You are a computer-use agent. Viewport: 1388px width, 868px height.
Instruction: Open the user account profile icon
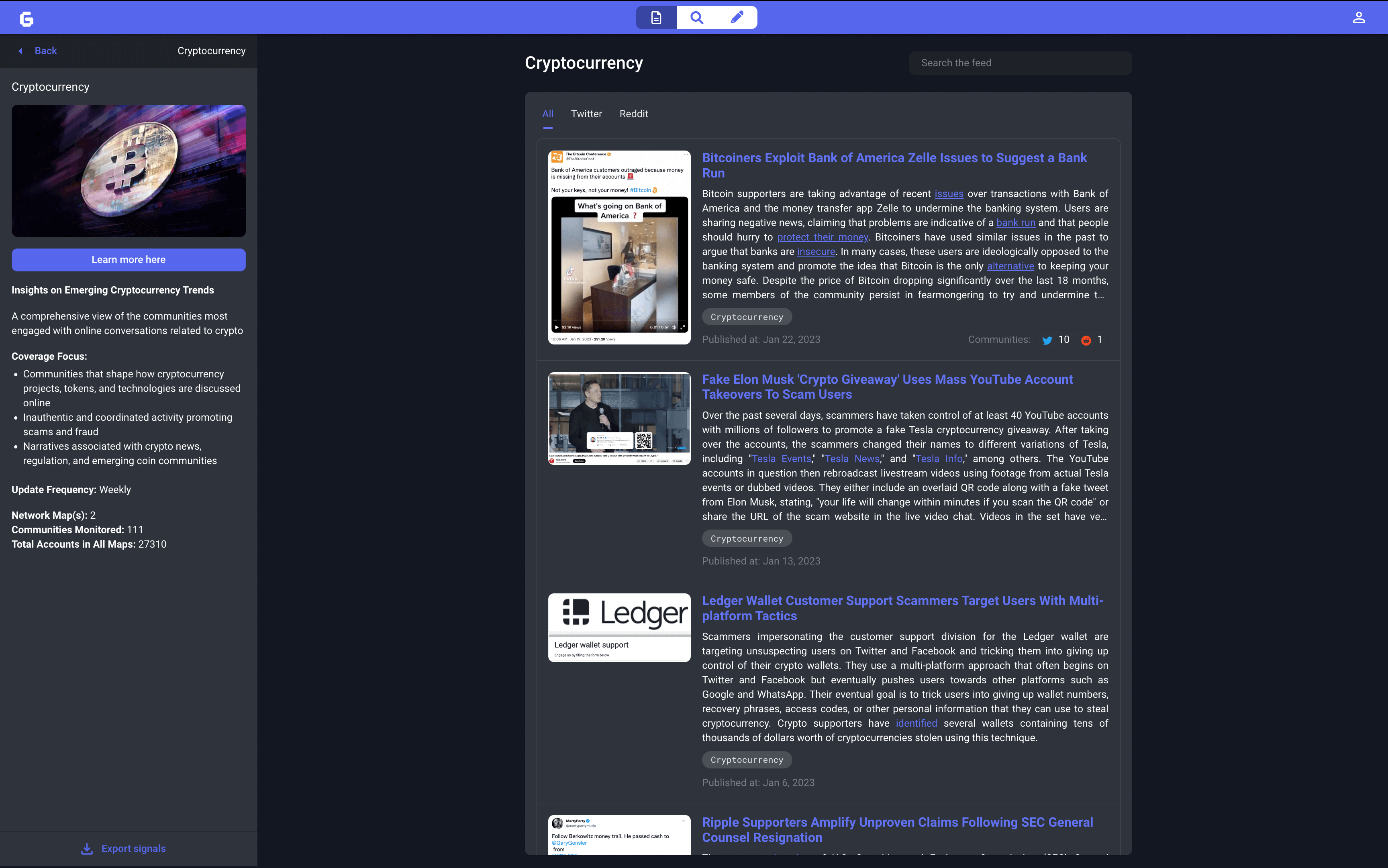[x=1359, y=18]
